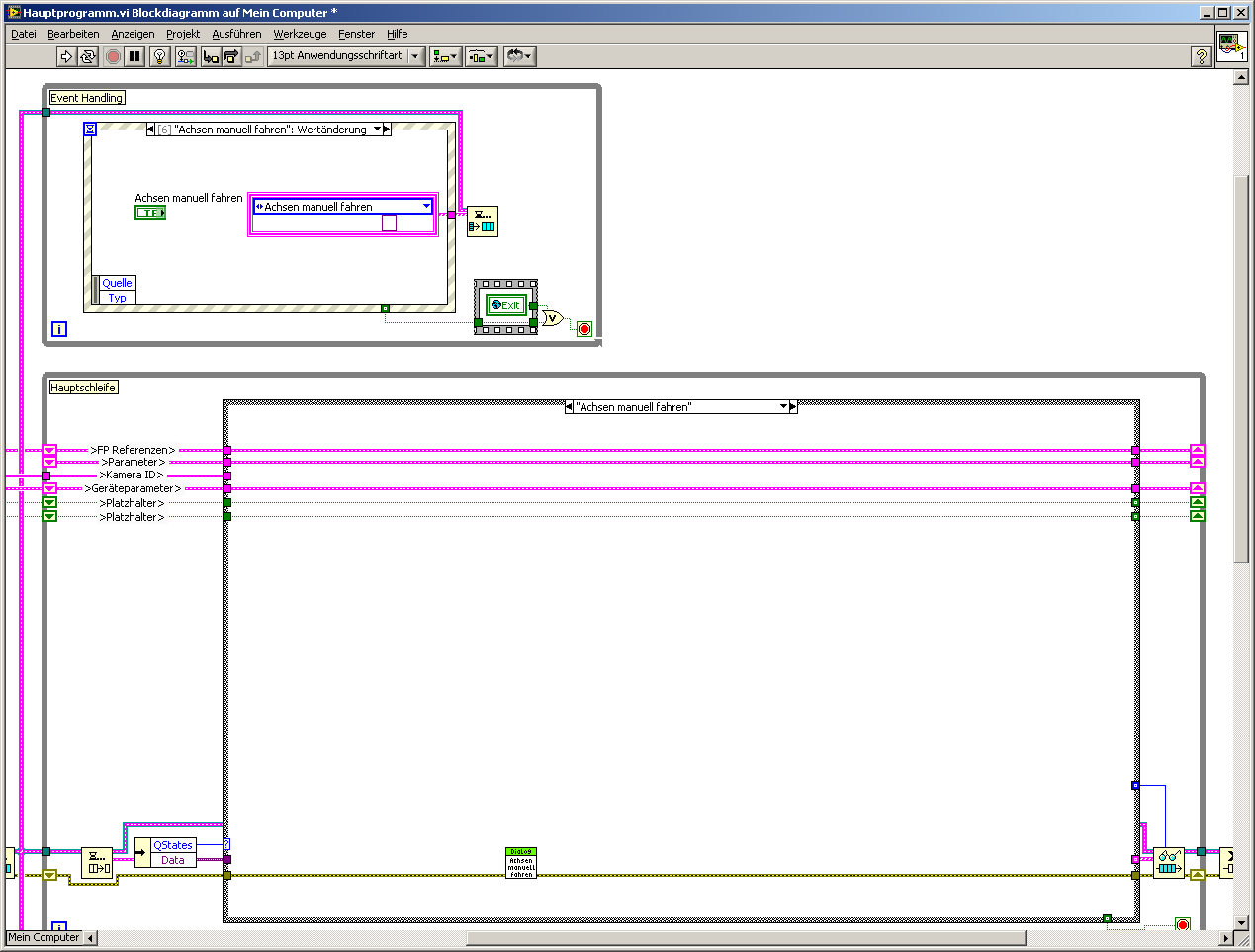Viewport: 1255px width, 952px height.
Task: Open the event case selector dropdown list
Action: [x=377, y=129]
